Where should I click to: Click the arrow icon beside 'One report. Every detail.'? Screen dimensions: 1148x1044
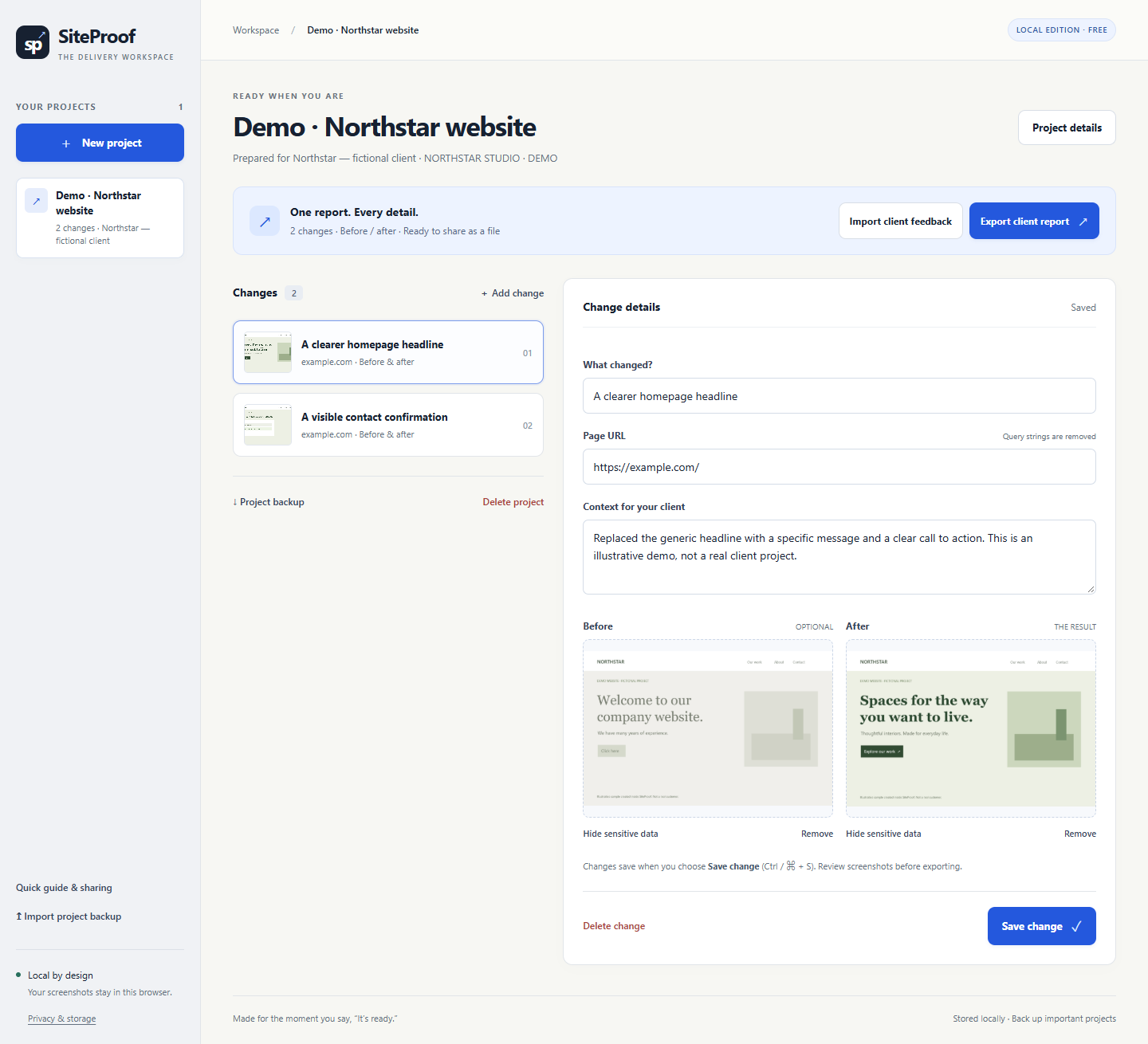tap(265, 222)
